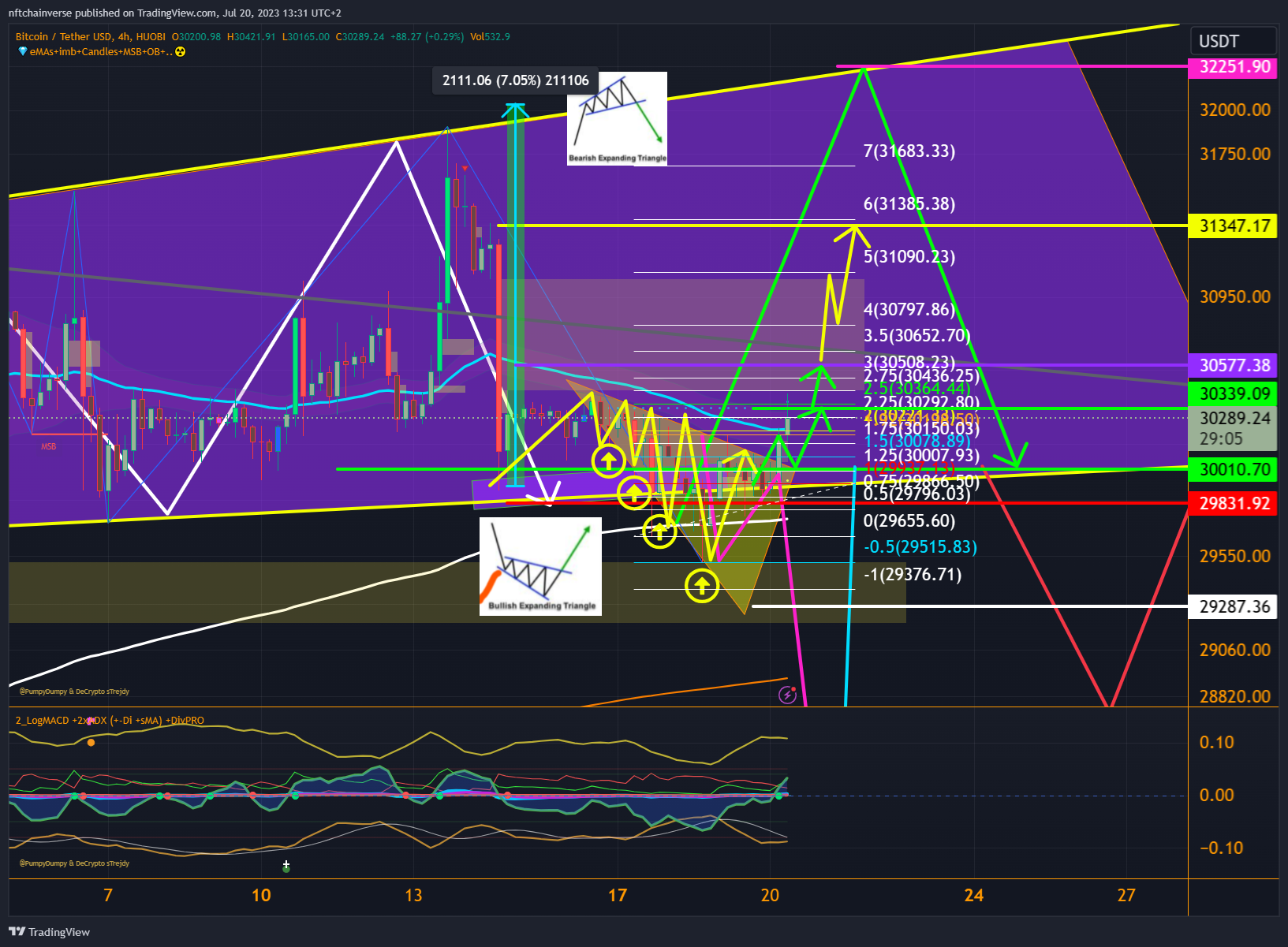Click the 7(31683.33) Fibonacci level label

click(x=909, y=151)
